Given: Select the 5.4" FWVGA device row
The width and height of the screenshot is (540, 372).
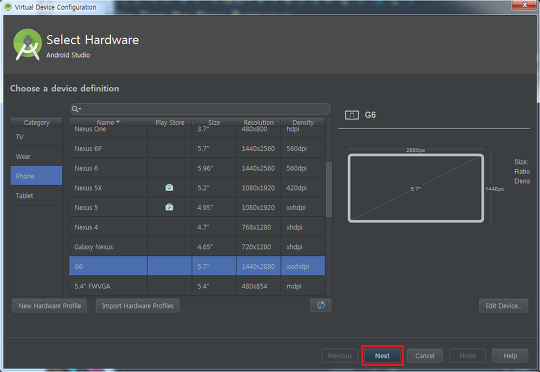Looking at the screenshot, I should click(x=197, y=286).
